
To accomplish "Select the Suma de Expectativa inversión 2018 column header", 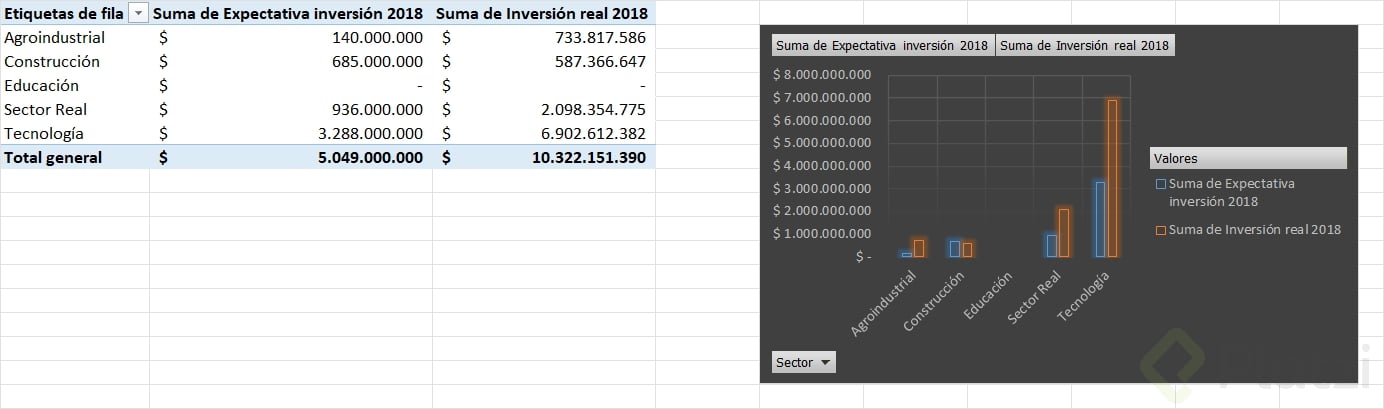I will tap(290, 14).
